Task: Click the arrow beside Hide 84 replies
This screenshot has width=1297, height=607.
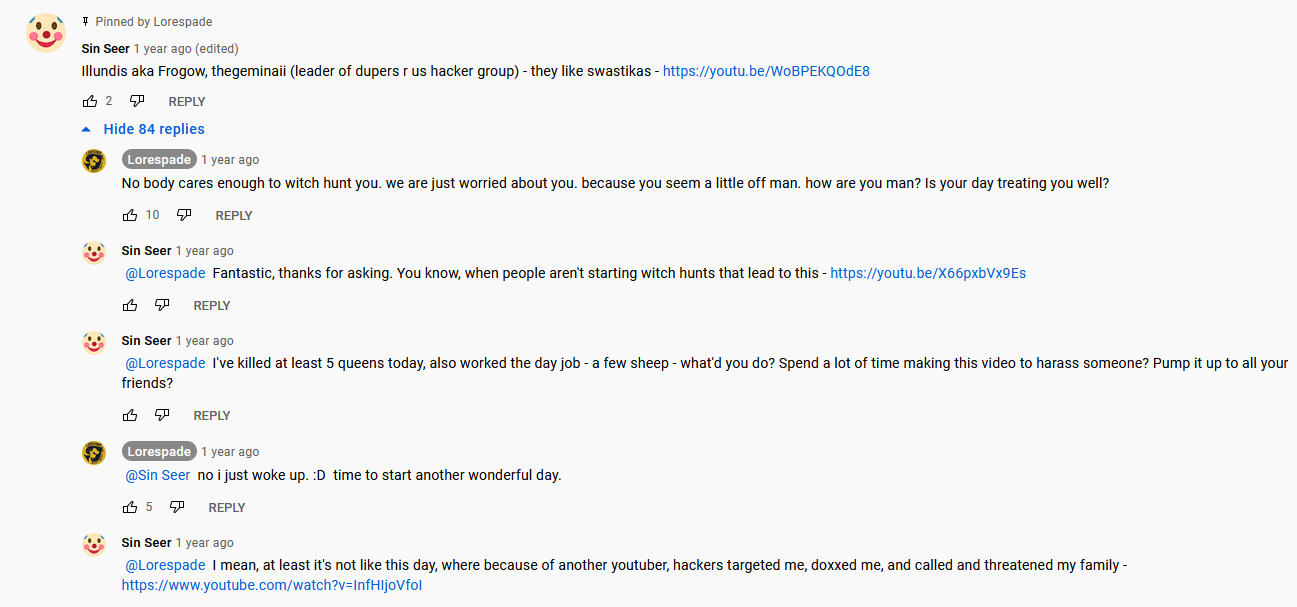Action: 87,129
